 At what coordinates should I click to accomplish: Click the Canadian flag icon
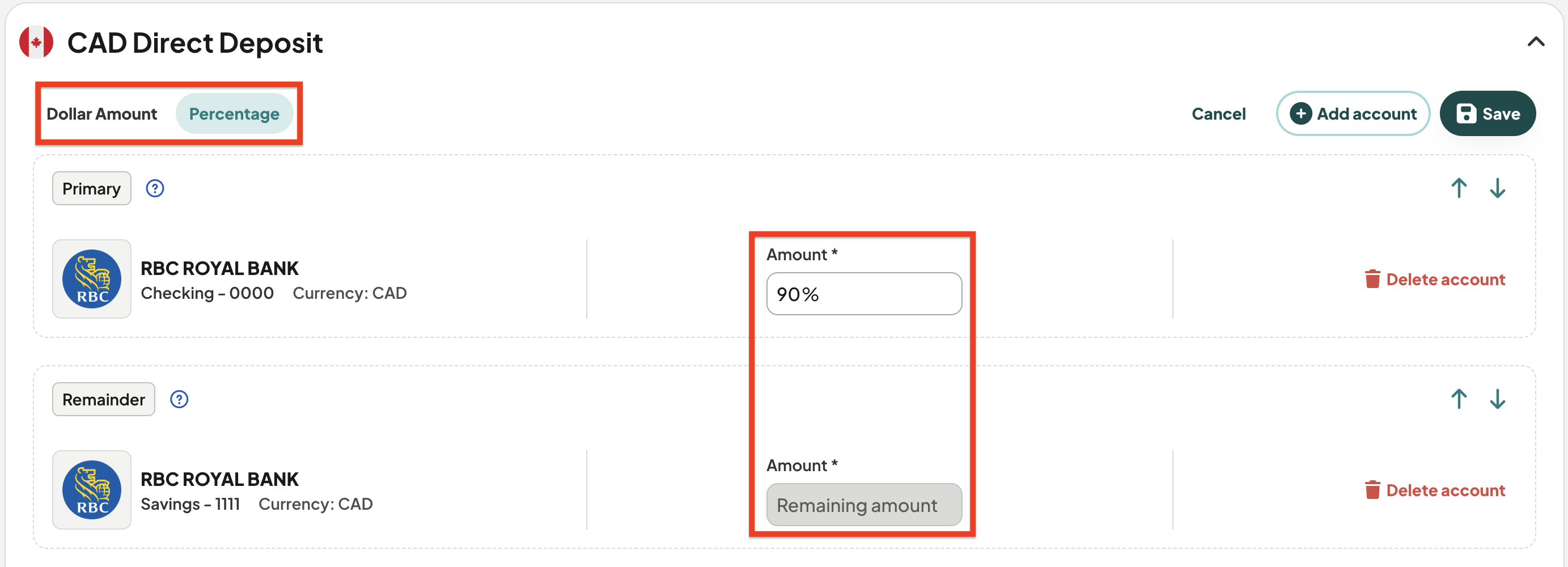(36, 42)
